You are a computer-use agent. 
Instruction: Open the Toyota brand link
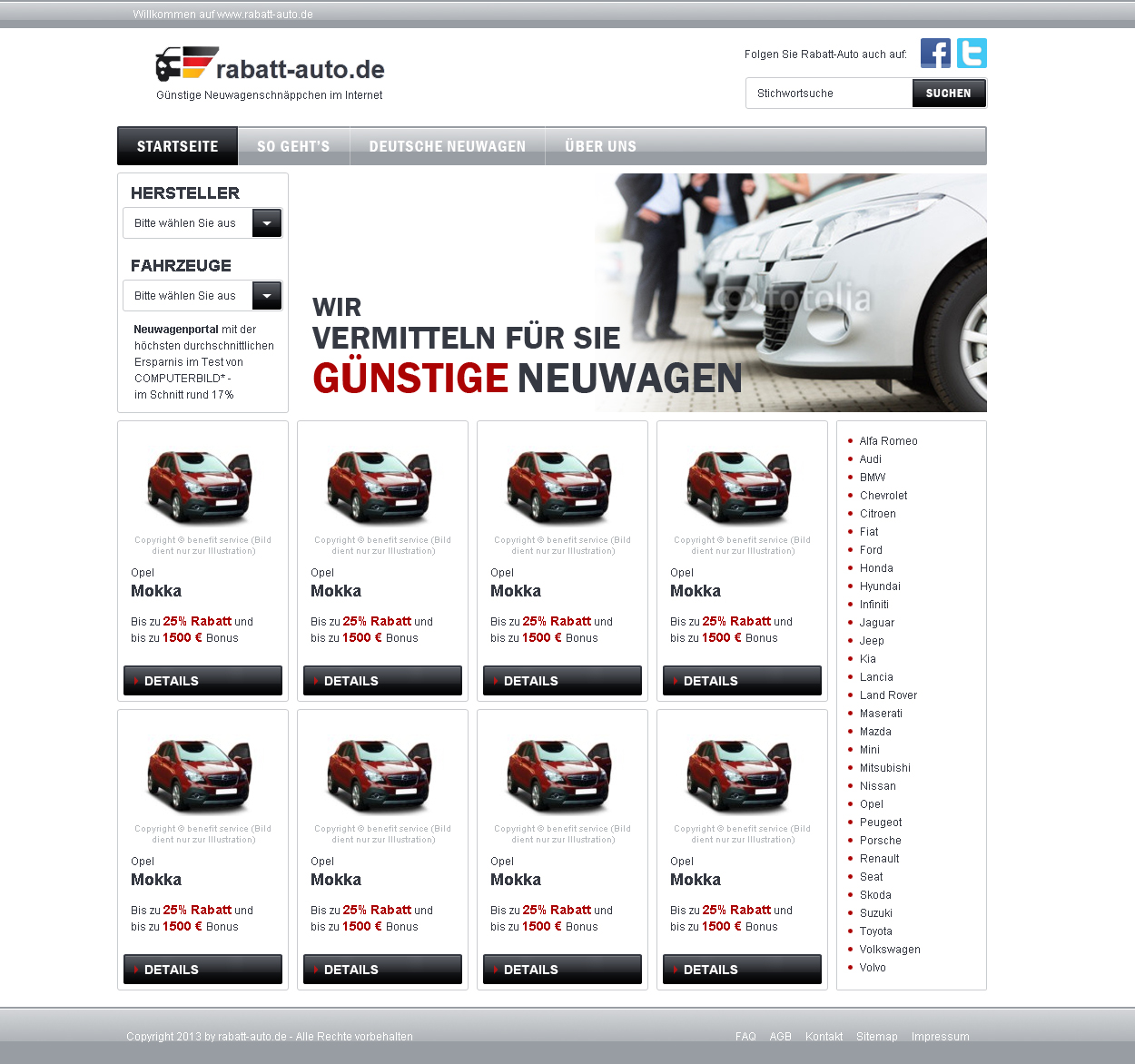[x=876, y=931]
